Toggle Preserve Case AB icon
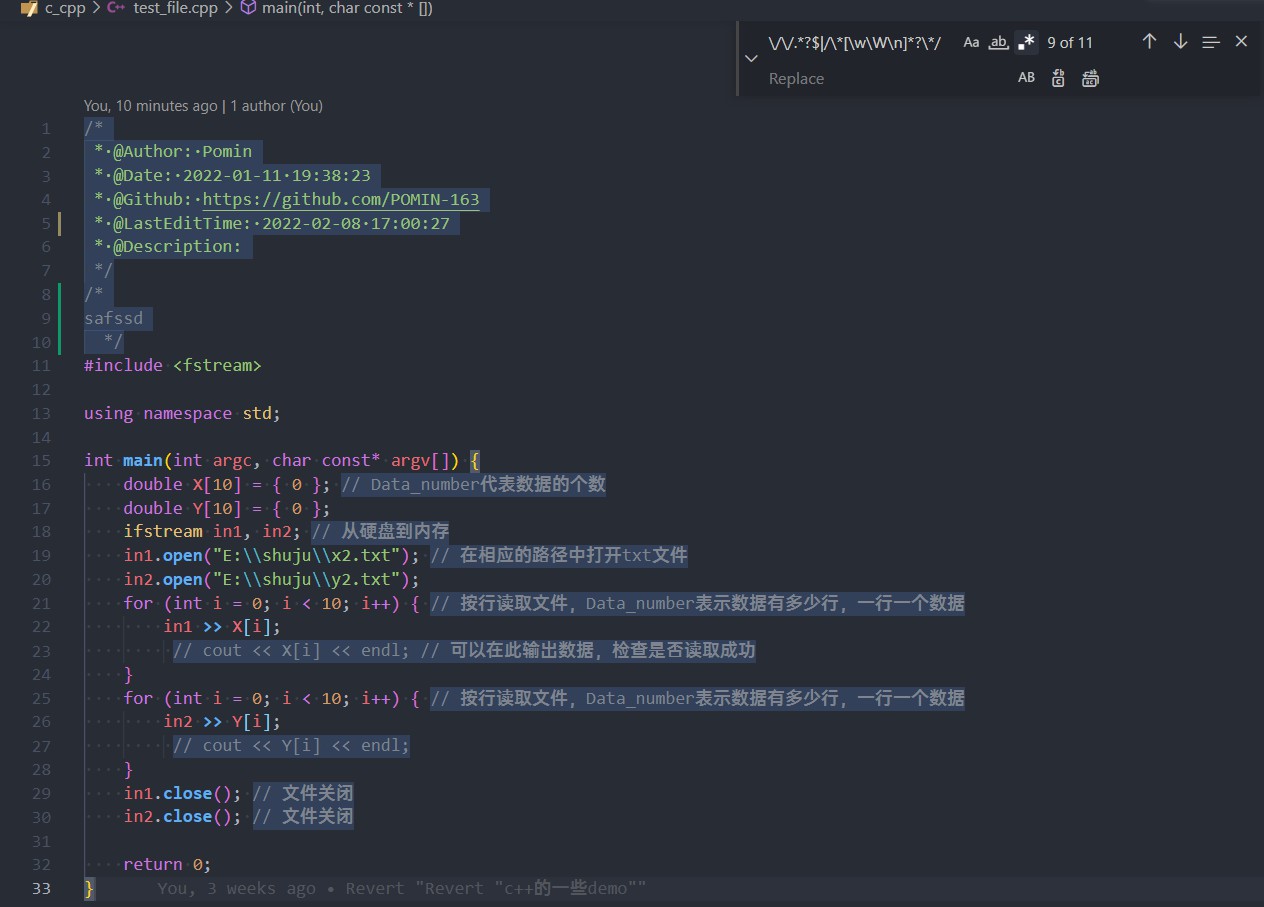Image resolution: width=1264 pixels, height=907 pixels. (1026, 78)
